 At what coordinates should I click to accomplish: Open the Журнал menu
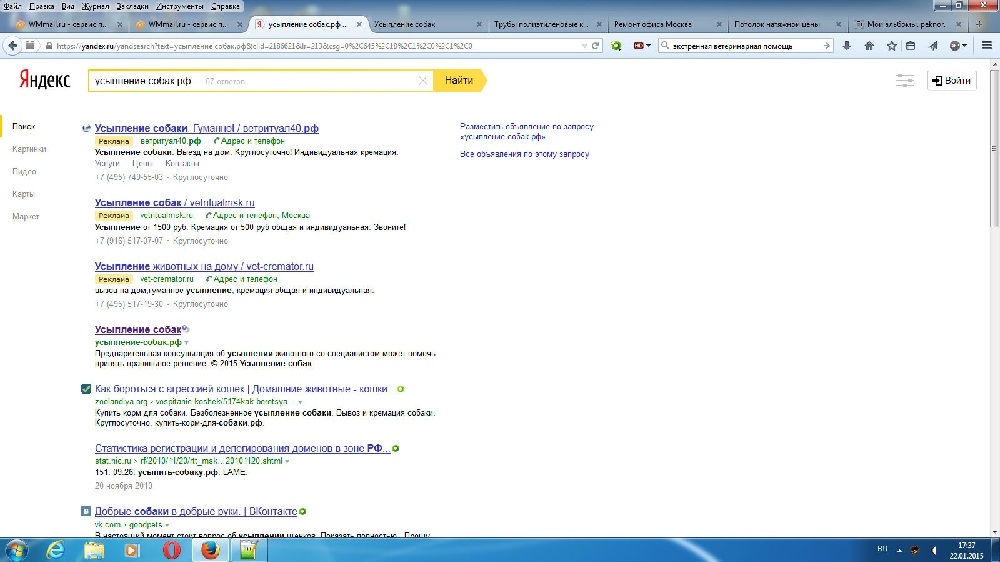click(x=95, y=6)
